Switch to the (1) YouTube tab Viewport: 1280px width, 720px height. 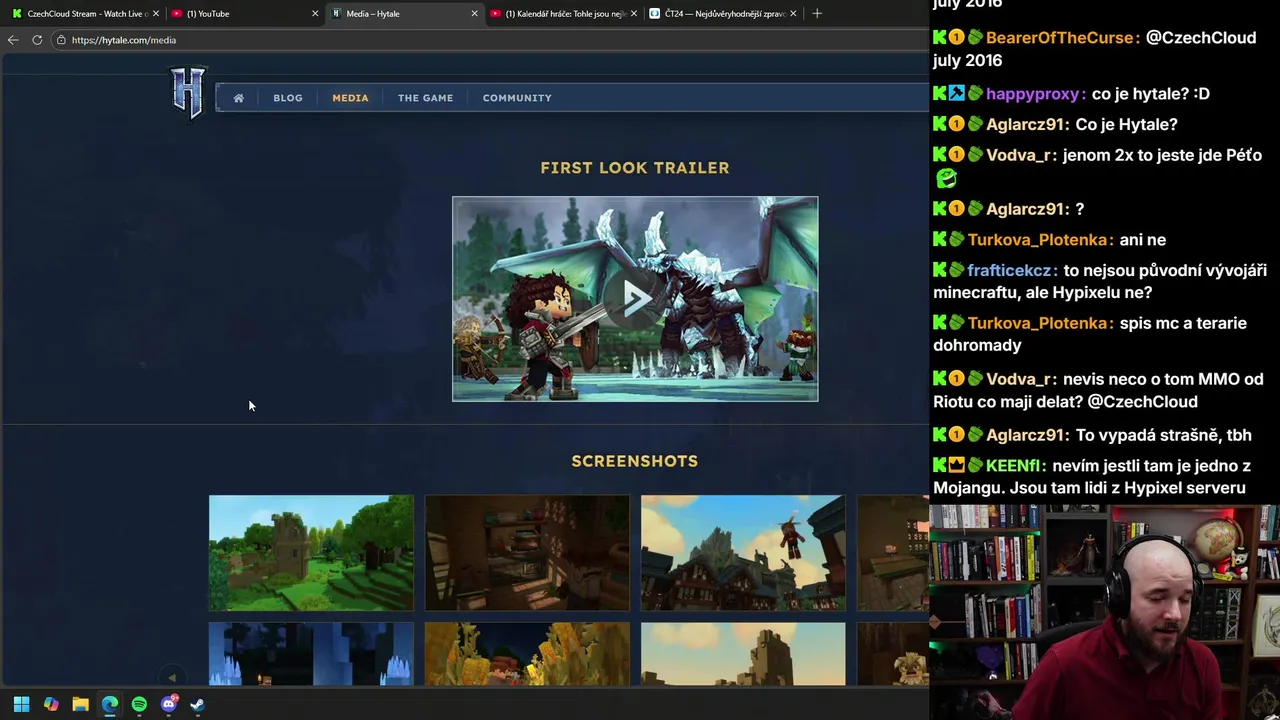pos(244,13)
